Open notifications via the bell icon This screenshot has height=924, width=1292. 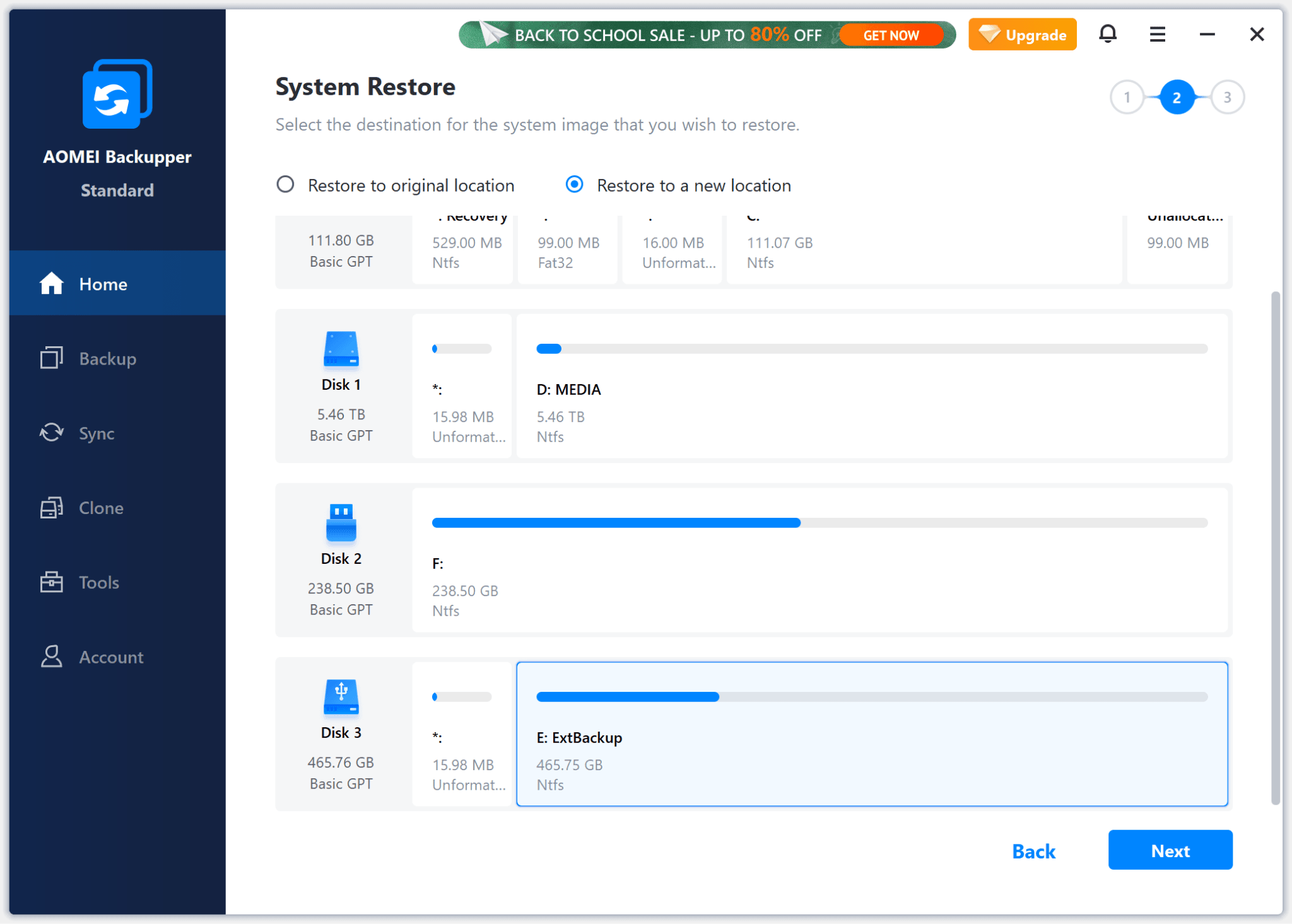[1108, 34]
